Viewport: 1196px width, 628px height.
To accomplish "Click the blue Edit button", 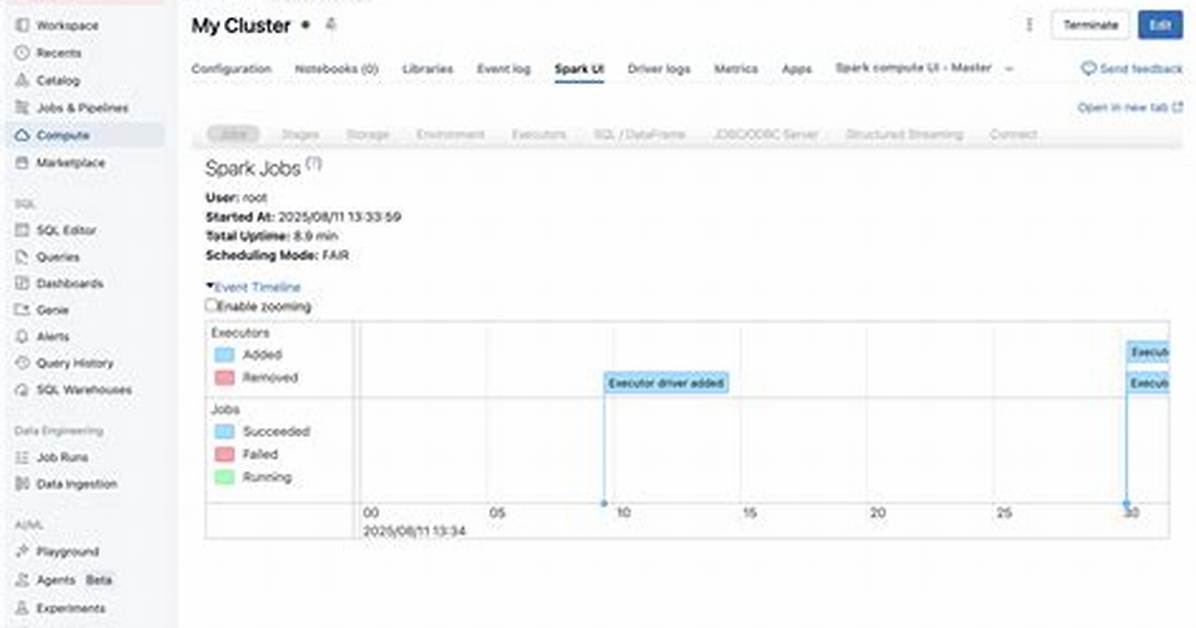I will tap(1160, 25).
